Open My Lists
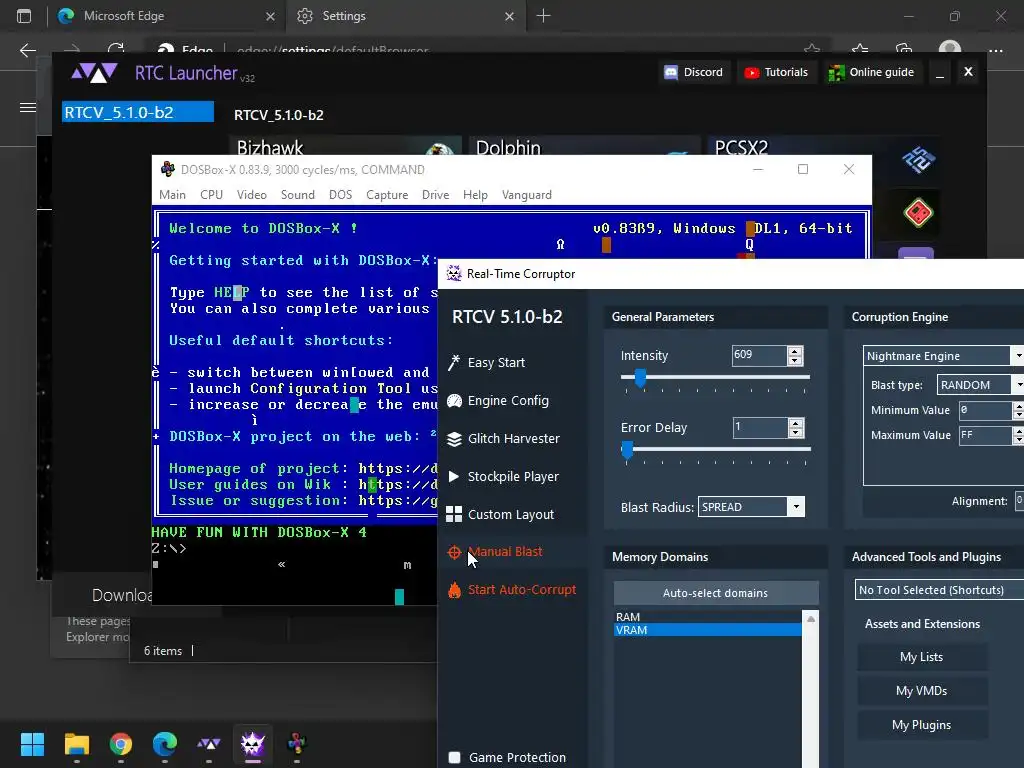Image resolution: width=1024 pixels, height=768 pixels. click(921, 657)
